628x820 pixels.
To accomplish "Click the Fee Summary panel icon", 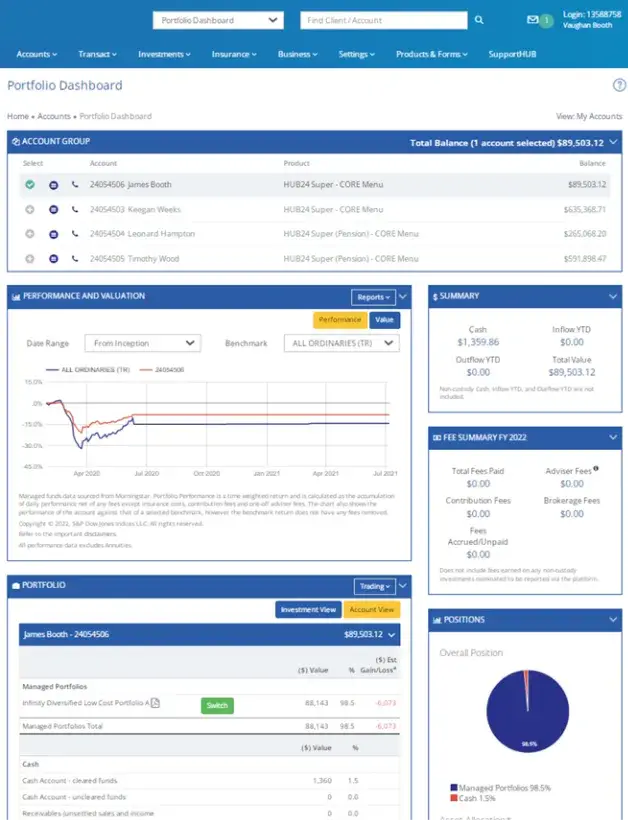I will (x=437, y=438).
